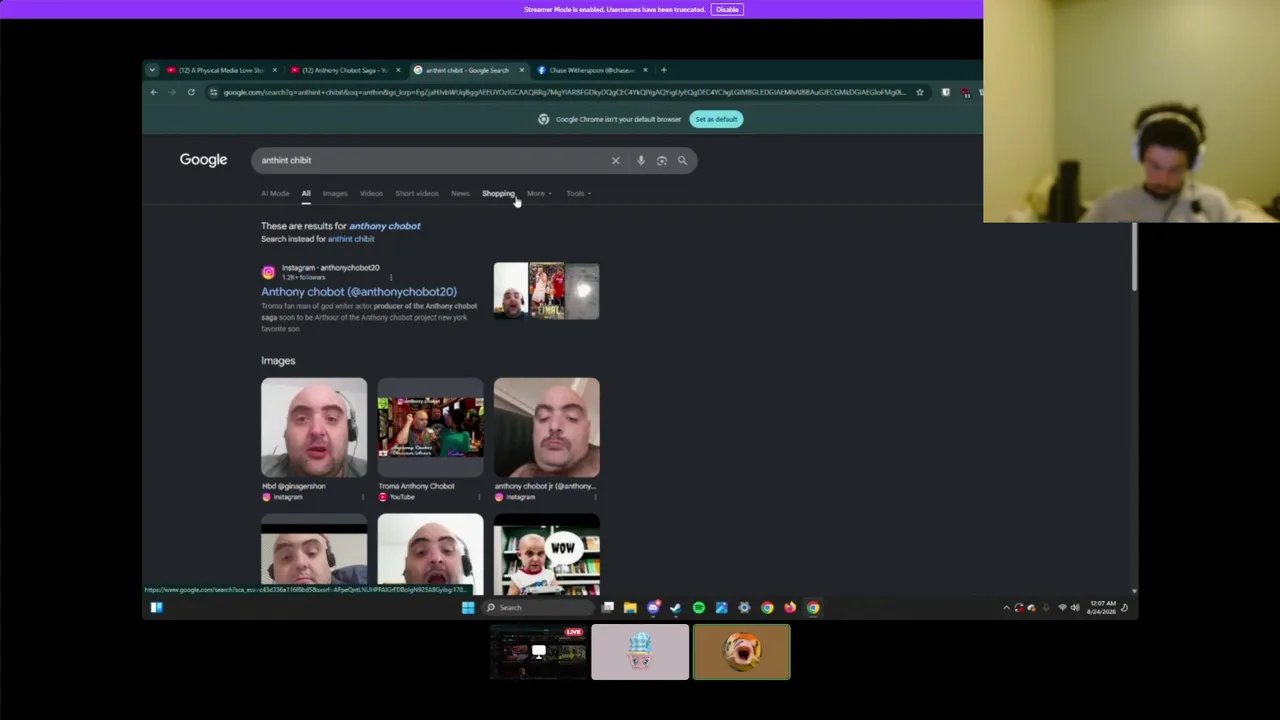Click the page's vertical scrollbar

coord(1134,256)
